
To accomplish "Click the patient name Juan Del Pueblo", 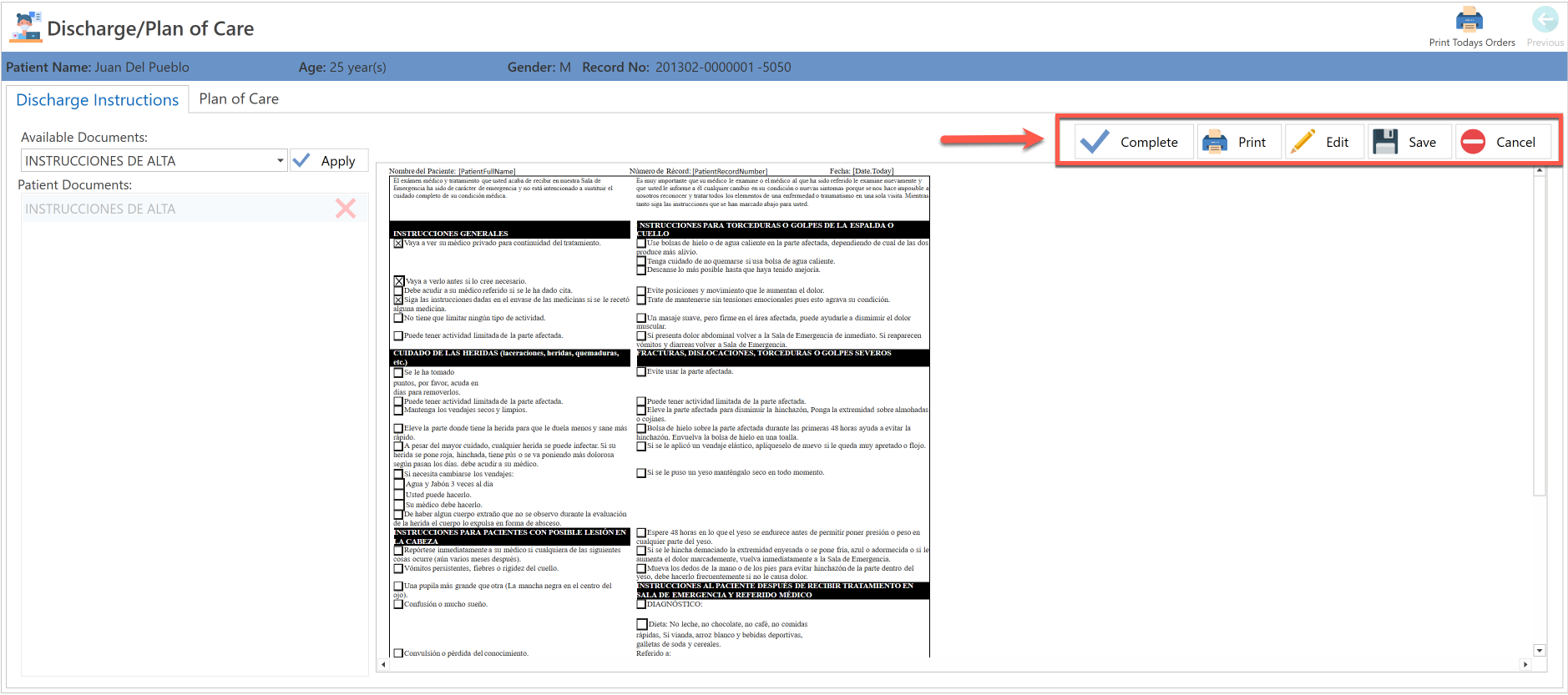I will coord(142,67).
